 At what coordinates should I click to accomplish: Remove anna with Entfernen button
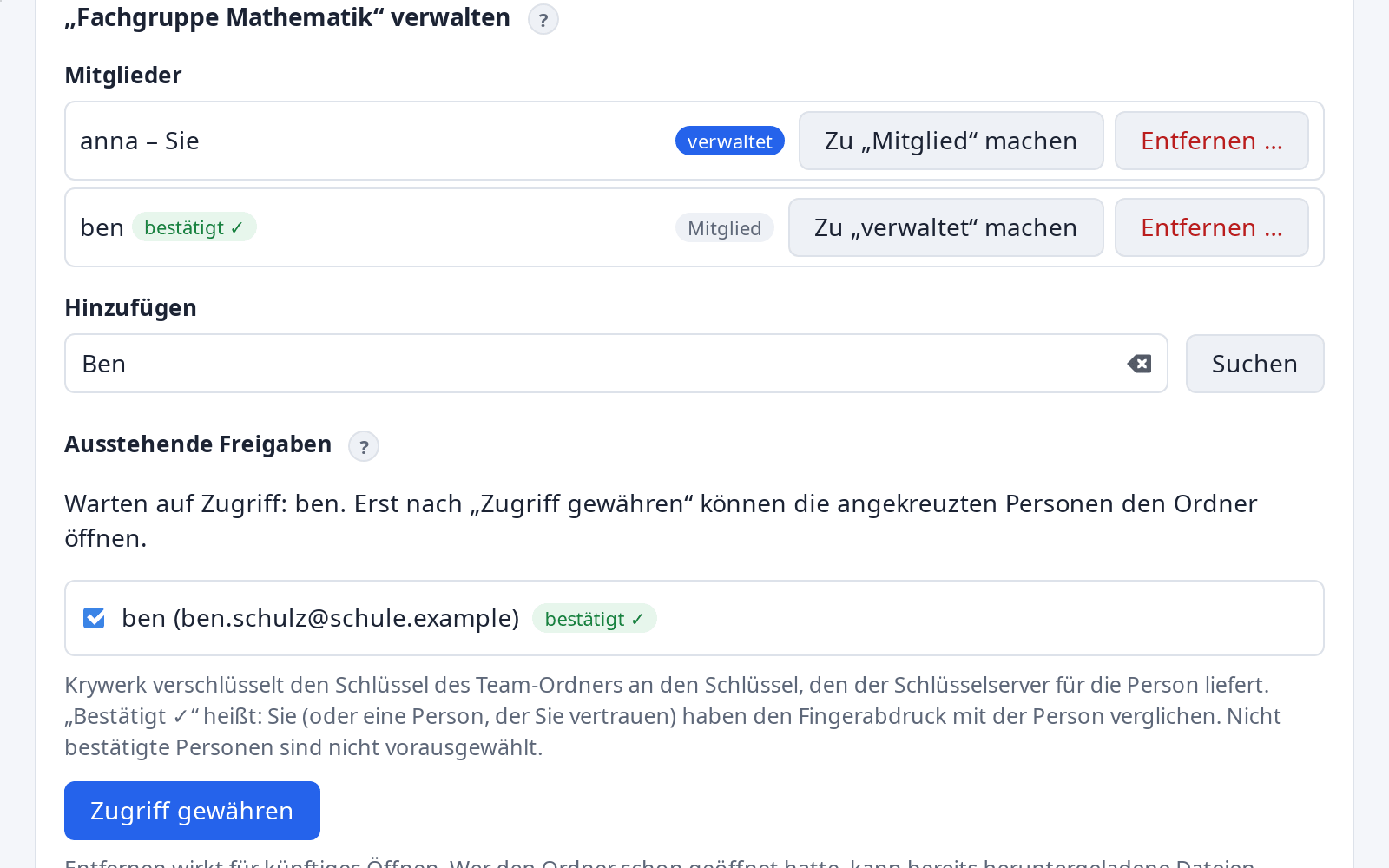[1211, 141]
